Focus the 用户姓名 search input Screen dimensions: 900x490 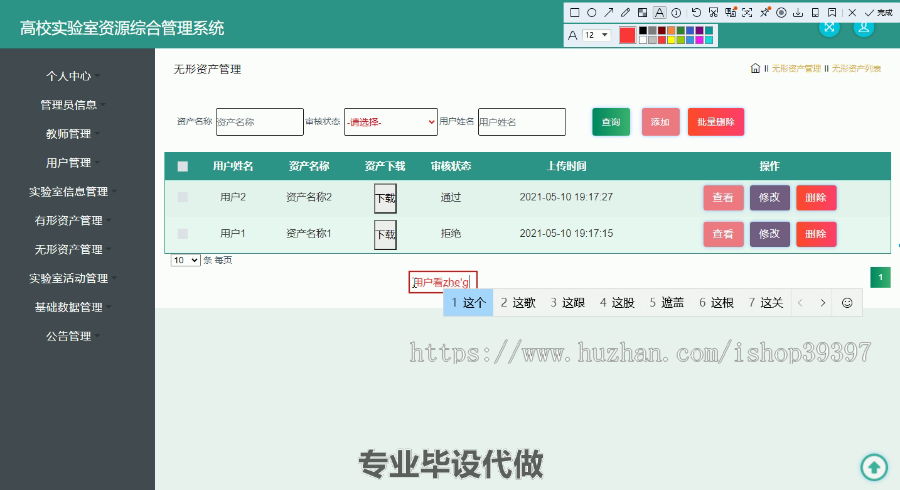click(522, 122)
